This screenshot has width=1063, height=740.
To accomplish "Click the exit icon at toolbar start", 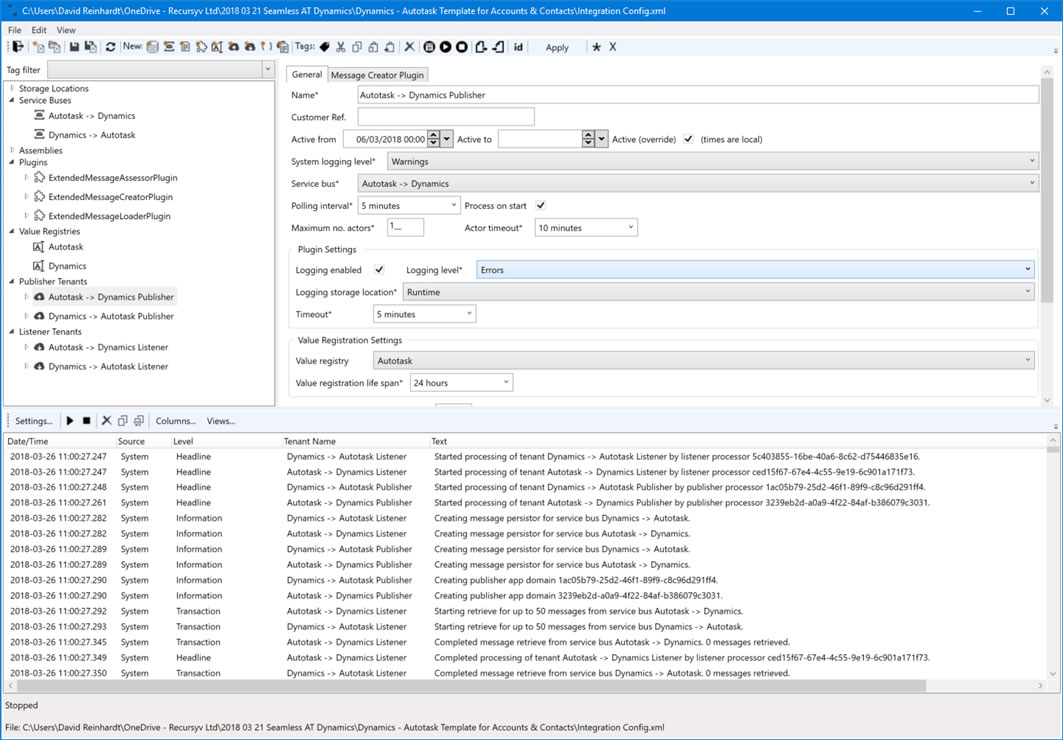I will point(18,47).
